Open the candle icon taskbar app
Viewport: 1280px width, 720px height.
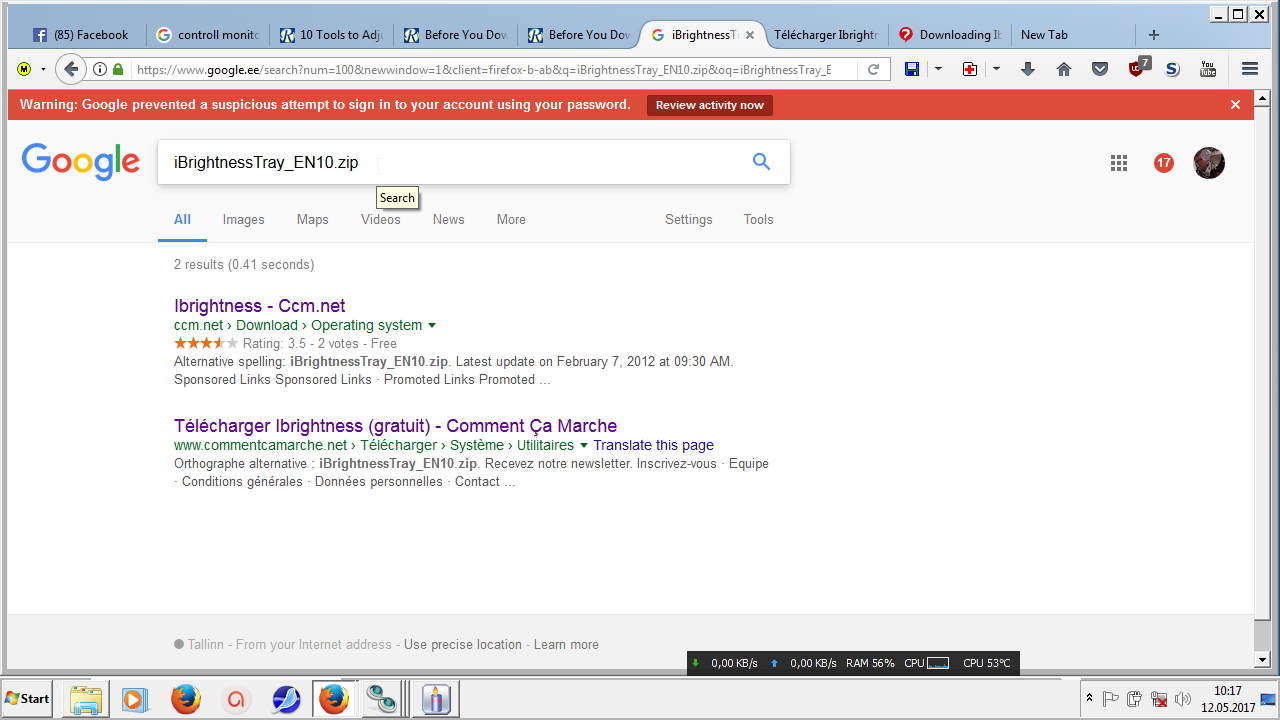[435, 698]
